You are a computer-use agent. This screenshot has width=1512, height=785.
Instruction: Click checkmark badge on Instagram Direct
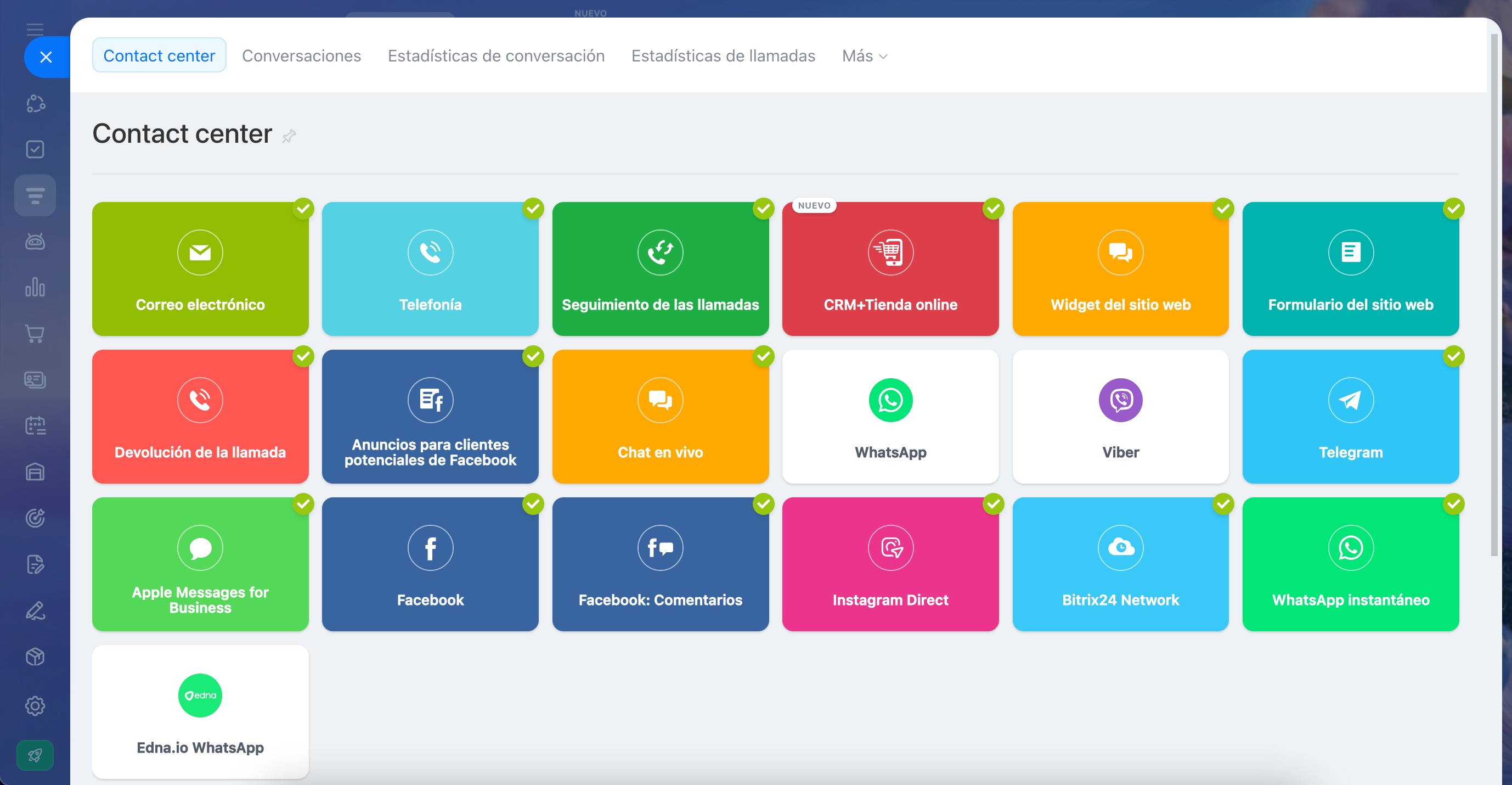coord(993,504)
